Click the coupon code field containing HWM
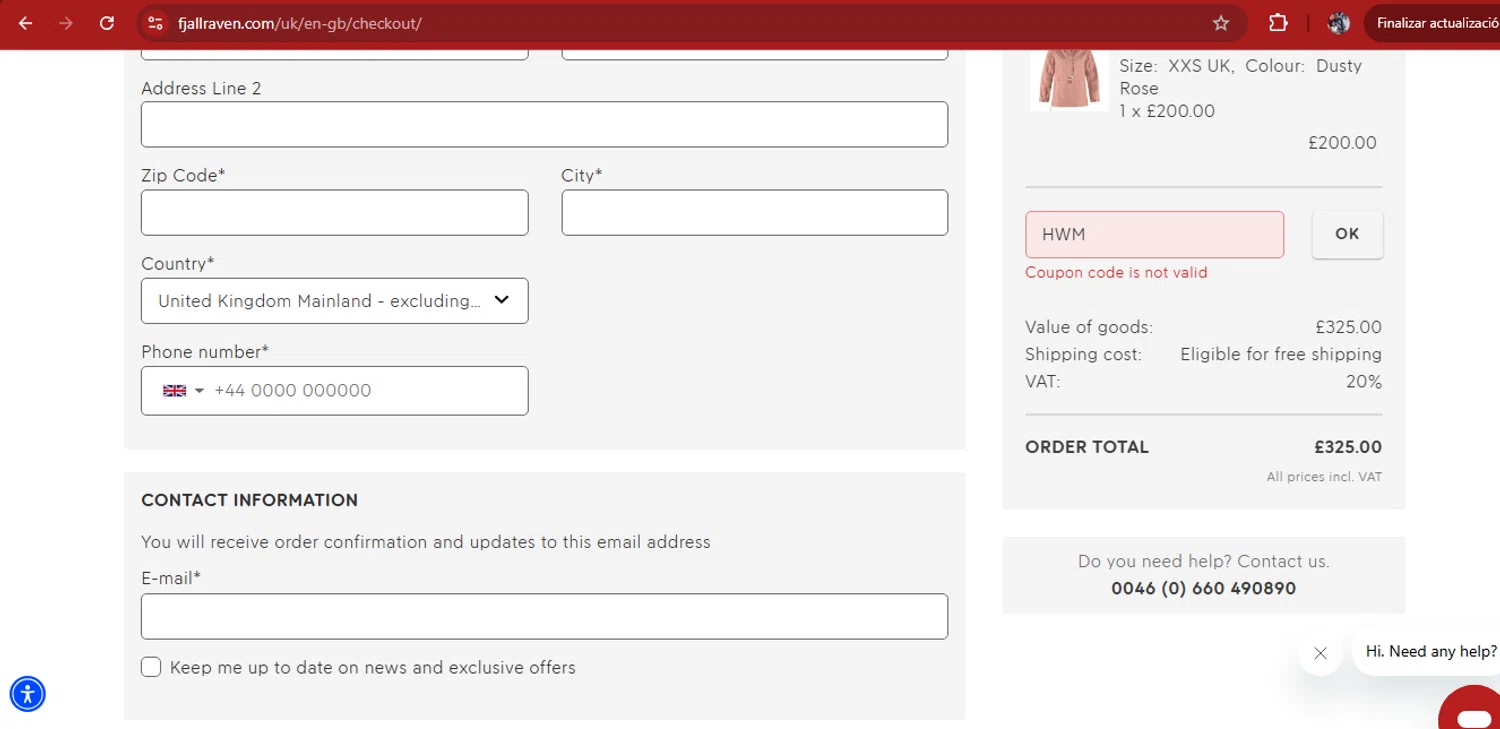This screenshot has height=729, width=1500. click(1154, 234)
